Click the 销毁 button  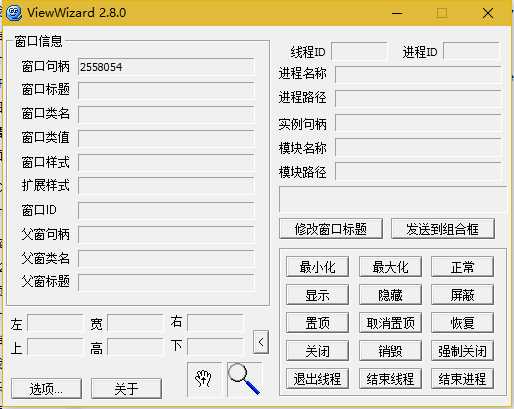(x=390, y=351)
